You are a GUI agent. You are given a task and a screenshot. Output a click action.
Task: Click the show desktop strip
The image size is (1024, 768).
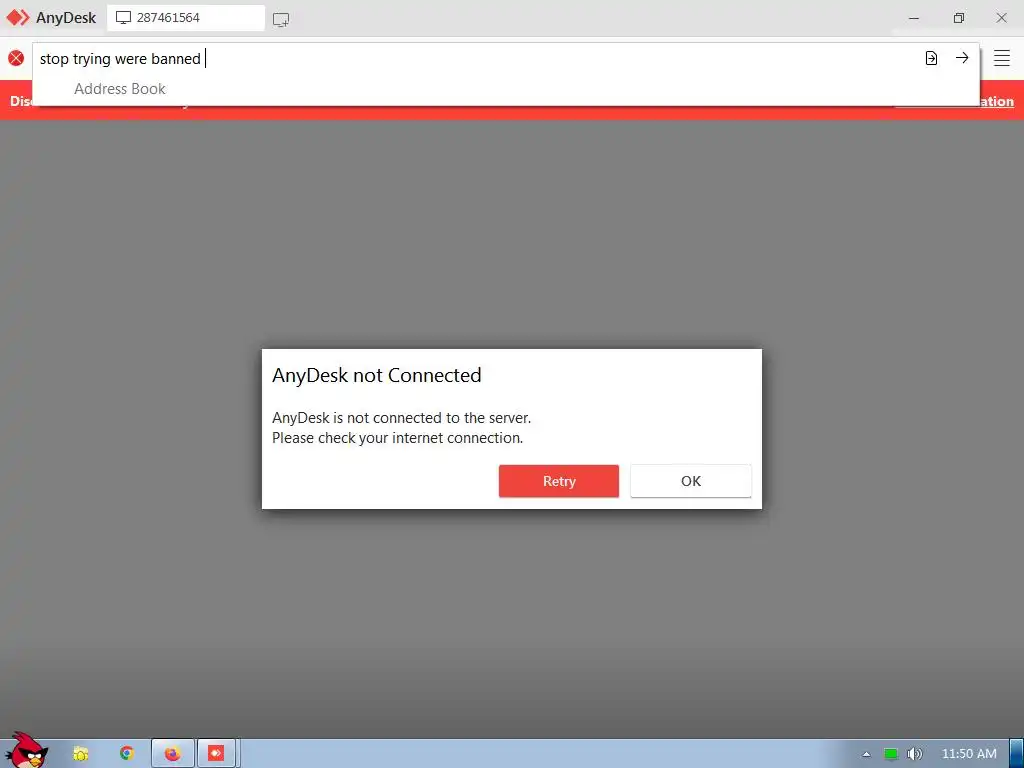[x=1017, y=754]
